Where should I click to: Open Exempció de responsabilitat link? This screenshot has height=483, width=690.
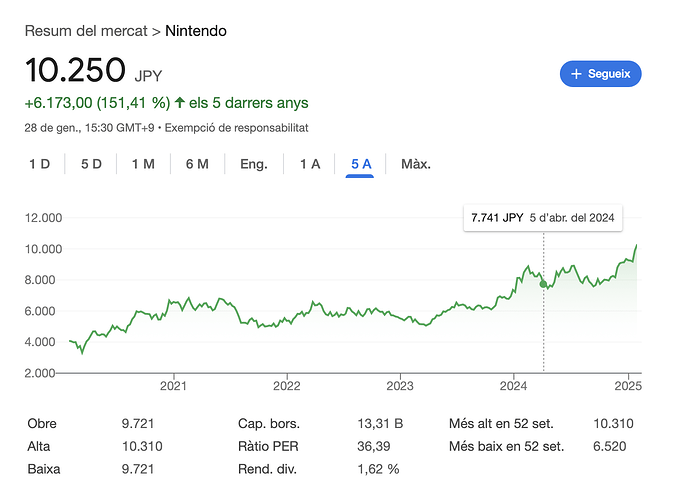[x=236, y=128]
